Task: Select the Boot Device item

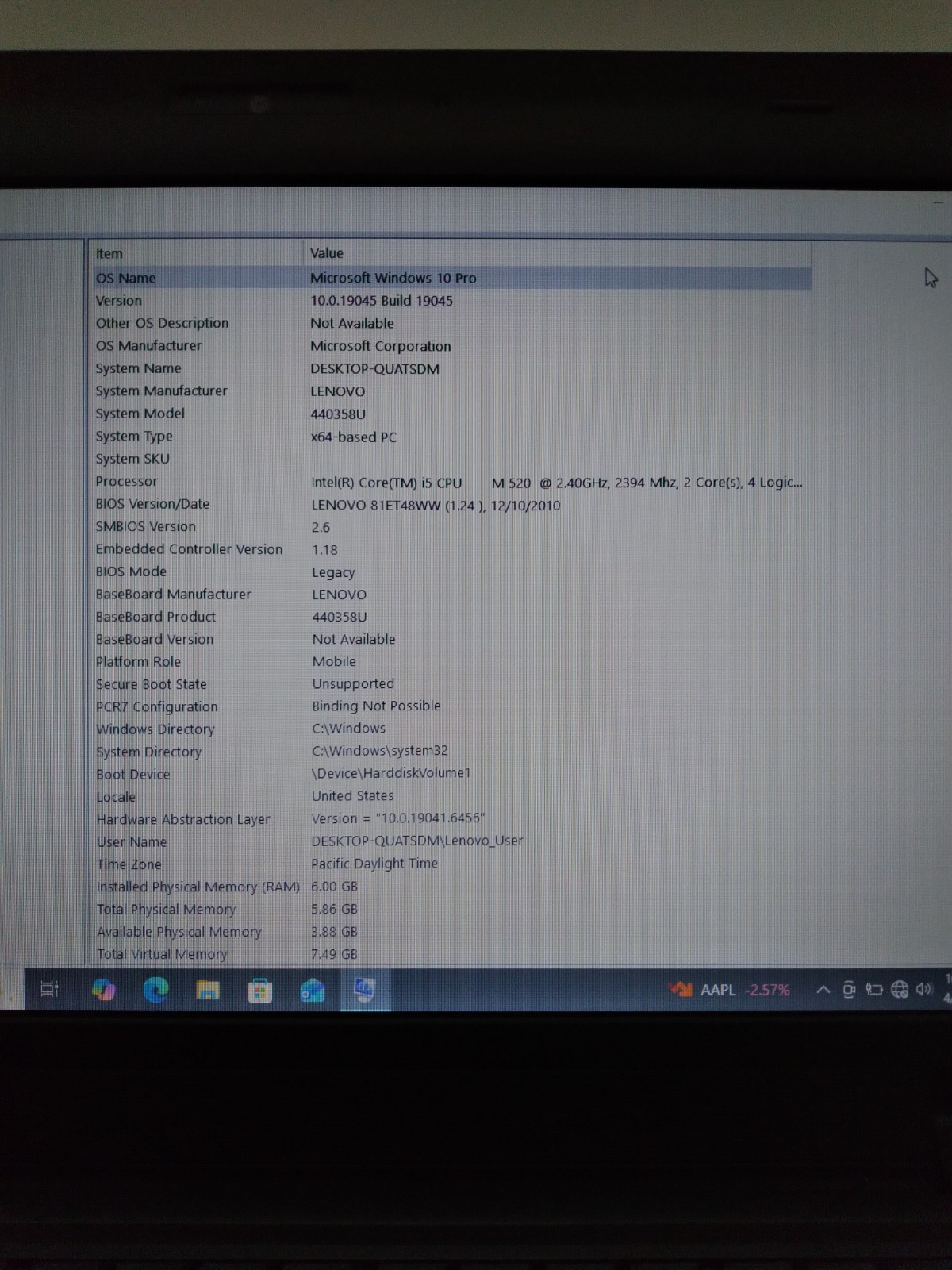Action: 133,774
